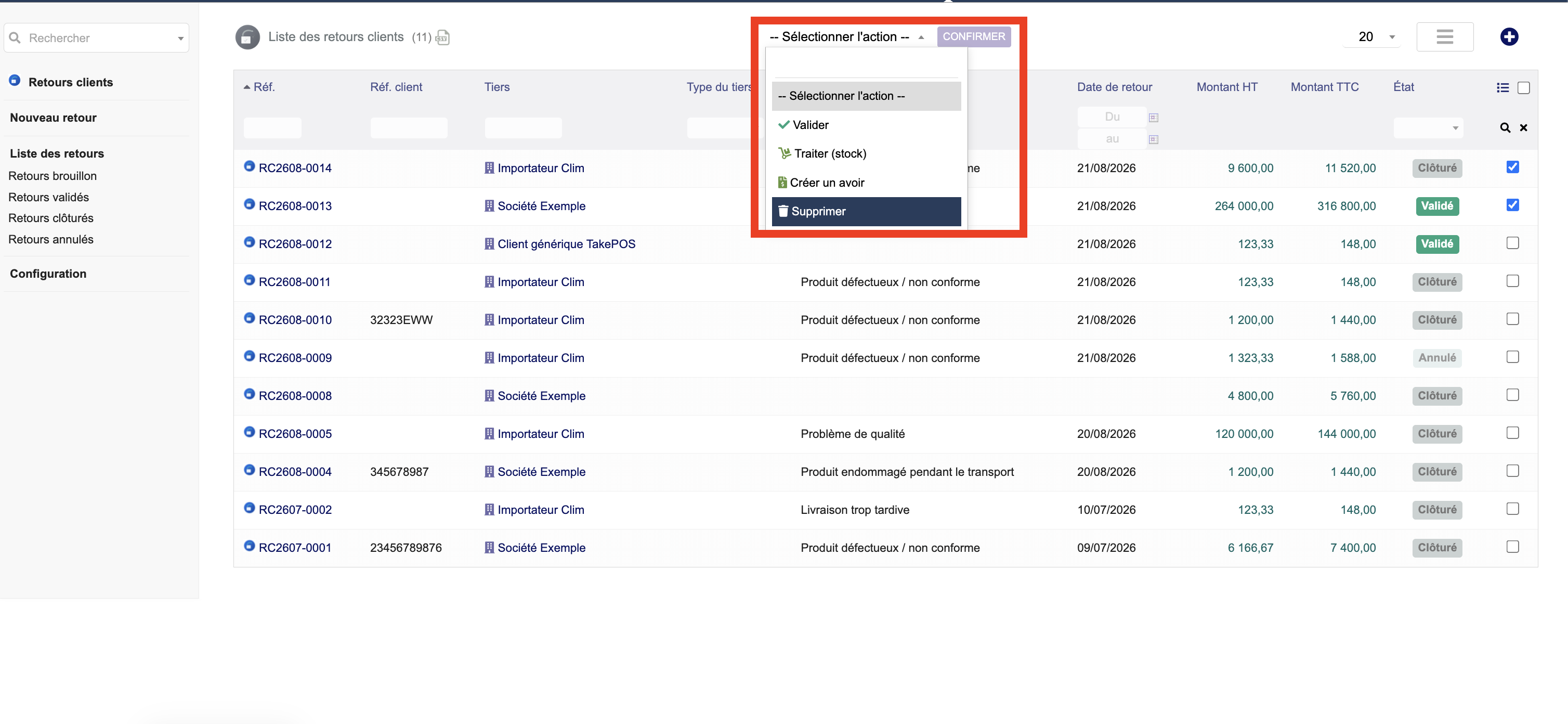
Task: Click the 'Du' date input field
Action: (1112, 117)
